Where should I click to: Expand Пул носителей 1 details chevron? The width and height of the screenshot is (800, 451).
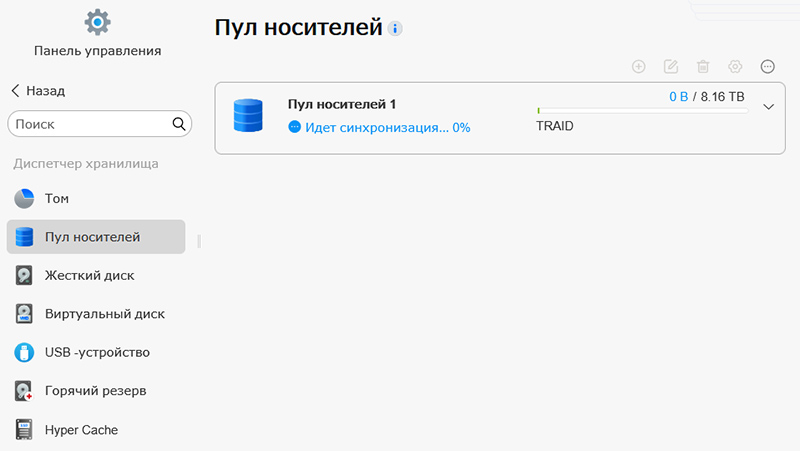pyautogui.click(x=768, y=107)
